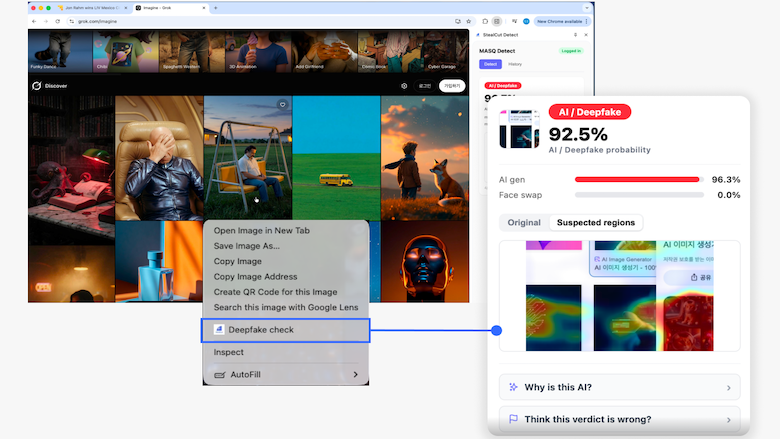Screen dimensions: 780x439
Task: Click the install/cast icon in address bar
Action: (x=458, y=21)
